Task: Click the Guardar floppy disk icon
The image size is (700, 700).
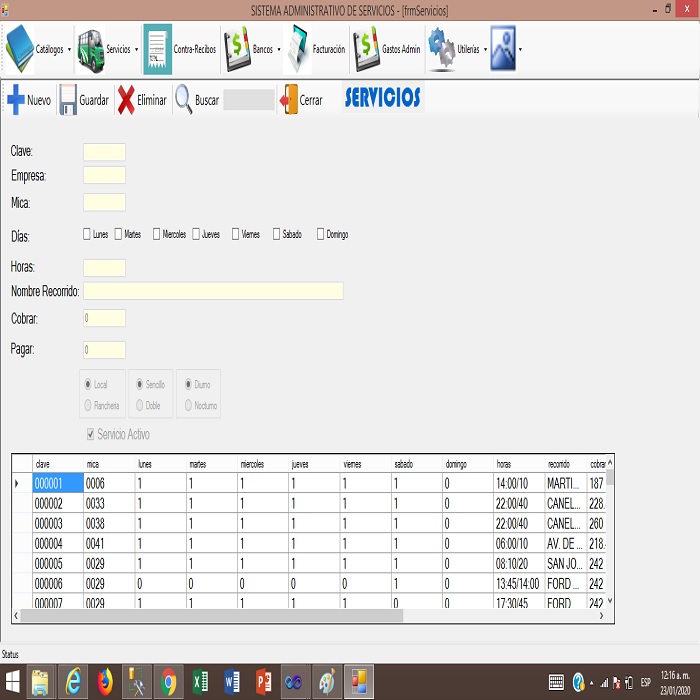Action: coord(68,100)
